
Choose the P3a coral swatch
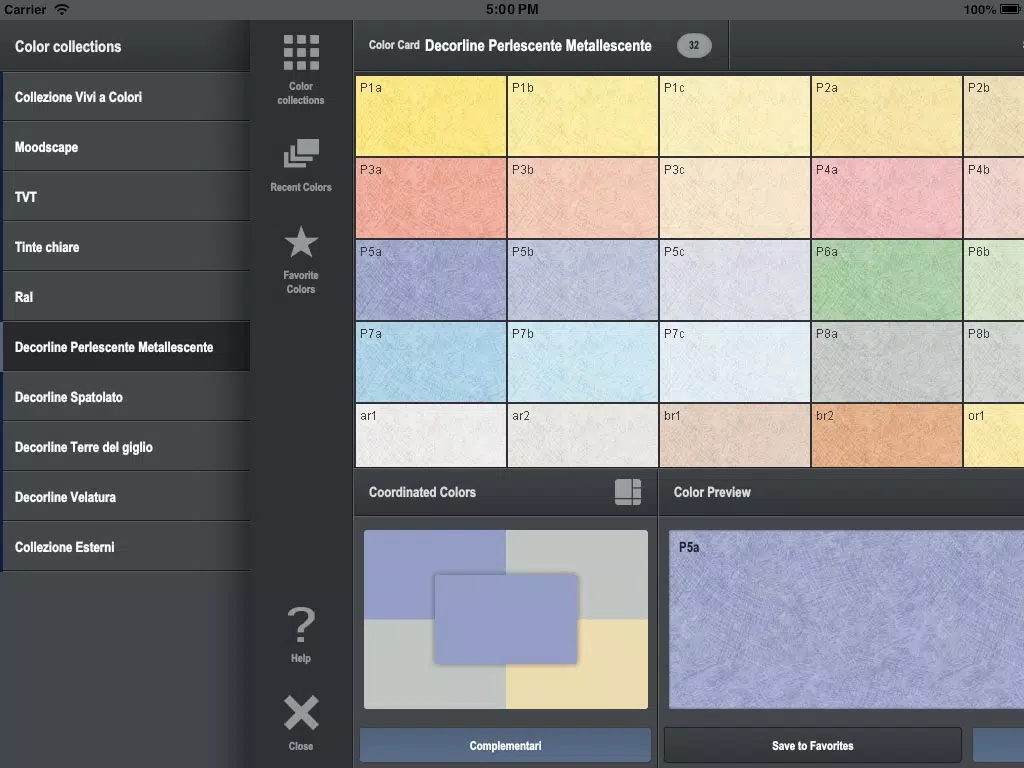pos(430,198)
